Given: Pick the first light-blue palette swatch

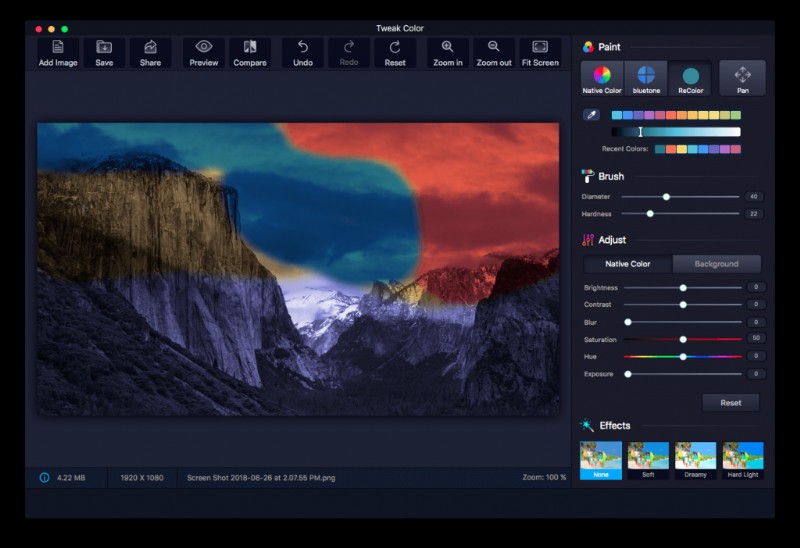Looking at the screenshot, I should point(617,115).
